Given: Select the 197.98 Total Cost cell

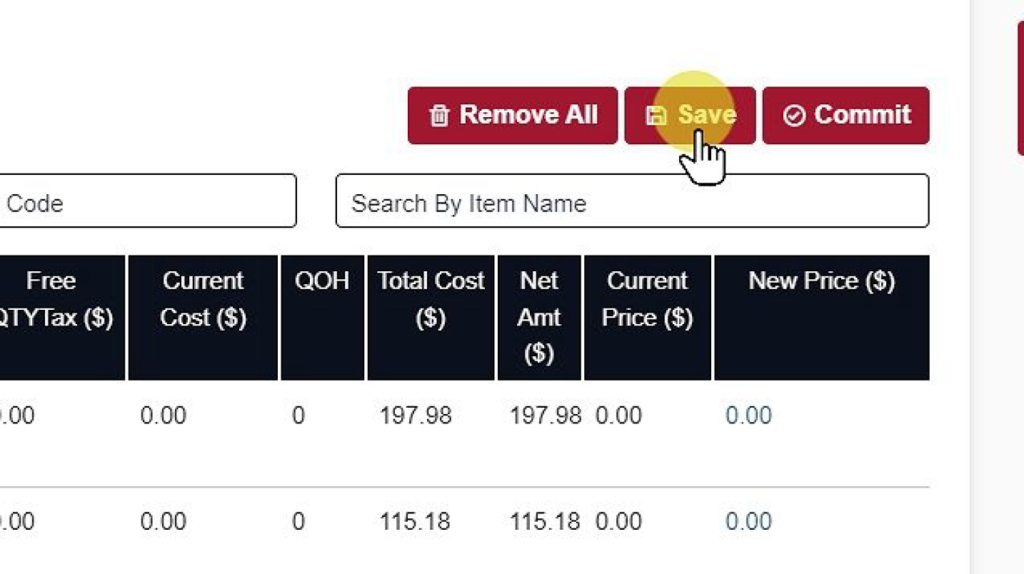Looking at the screenshot, I should [415, 415].
